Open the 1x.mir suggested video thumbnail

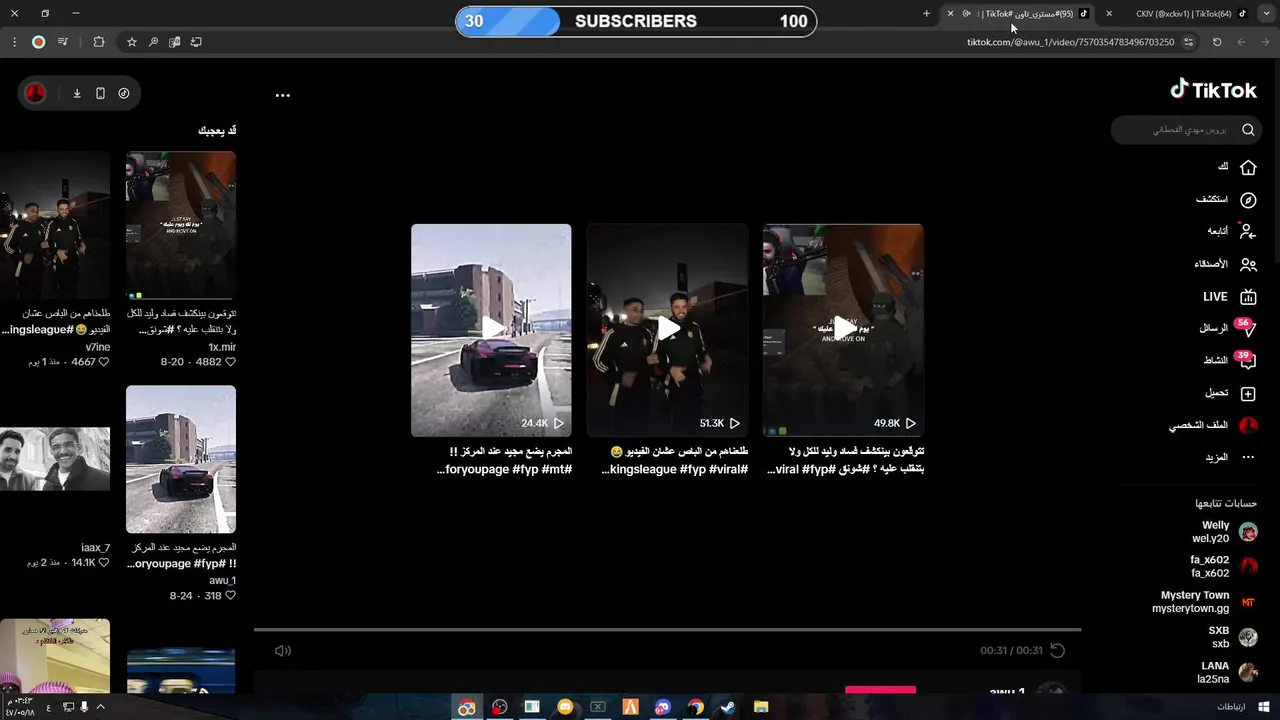tap(181, 225)
